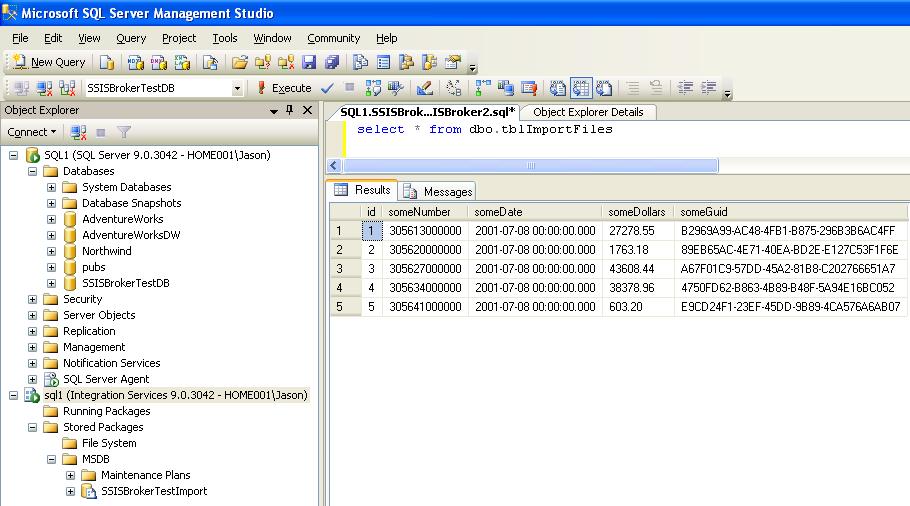Expand the AdventureWorks database node
This screenshot has width=910, height=506.
(52, 219)
